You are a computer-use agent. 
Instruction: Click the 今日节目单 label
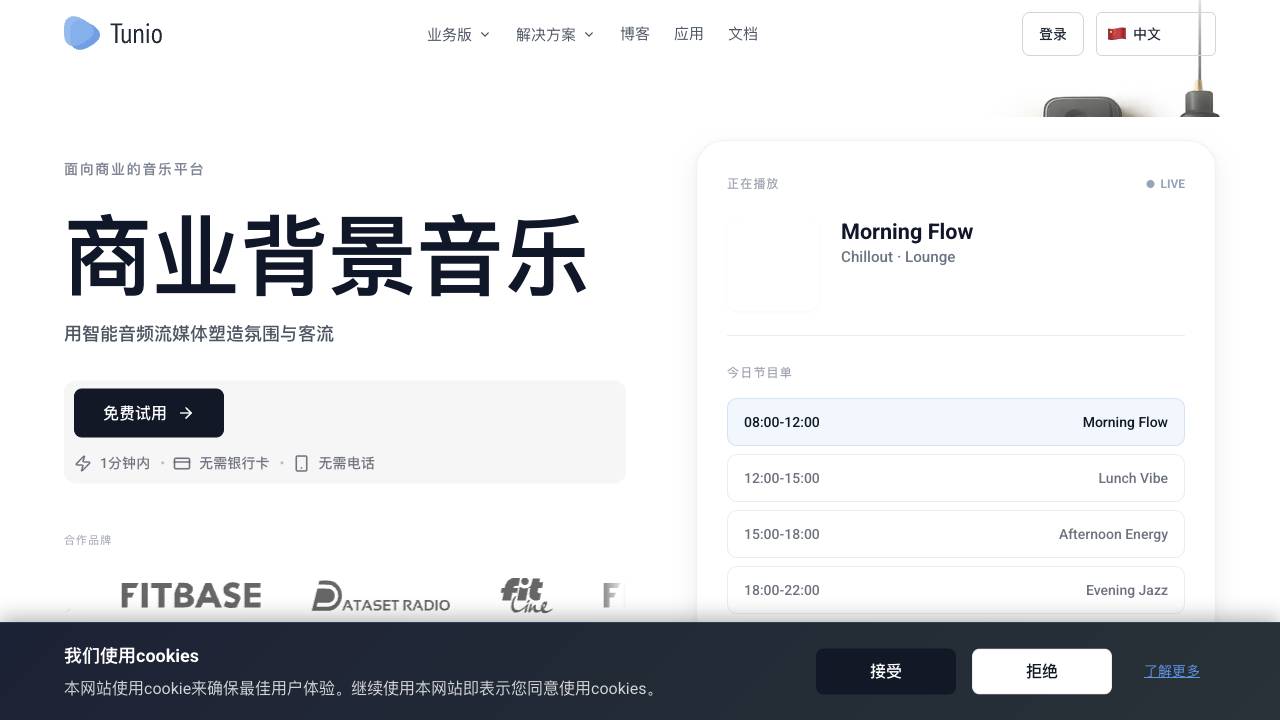[x=759, y=373]
